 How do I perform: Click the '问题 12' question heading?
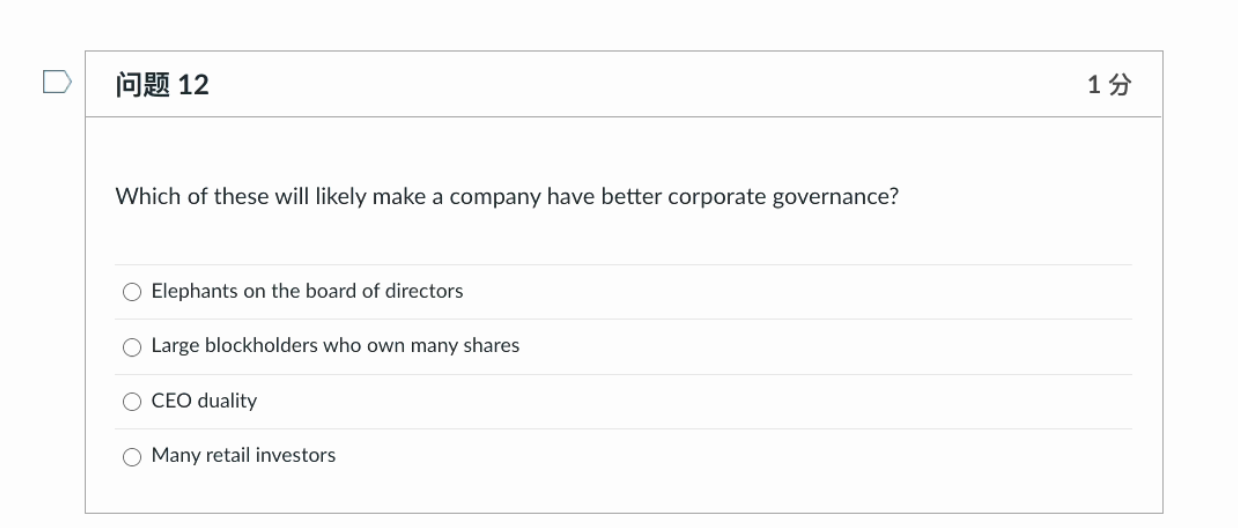pos(162,85)
